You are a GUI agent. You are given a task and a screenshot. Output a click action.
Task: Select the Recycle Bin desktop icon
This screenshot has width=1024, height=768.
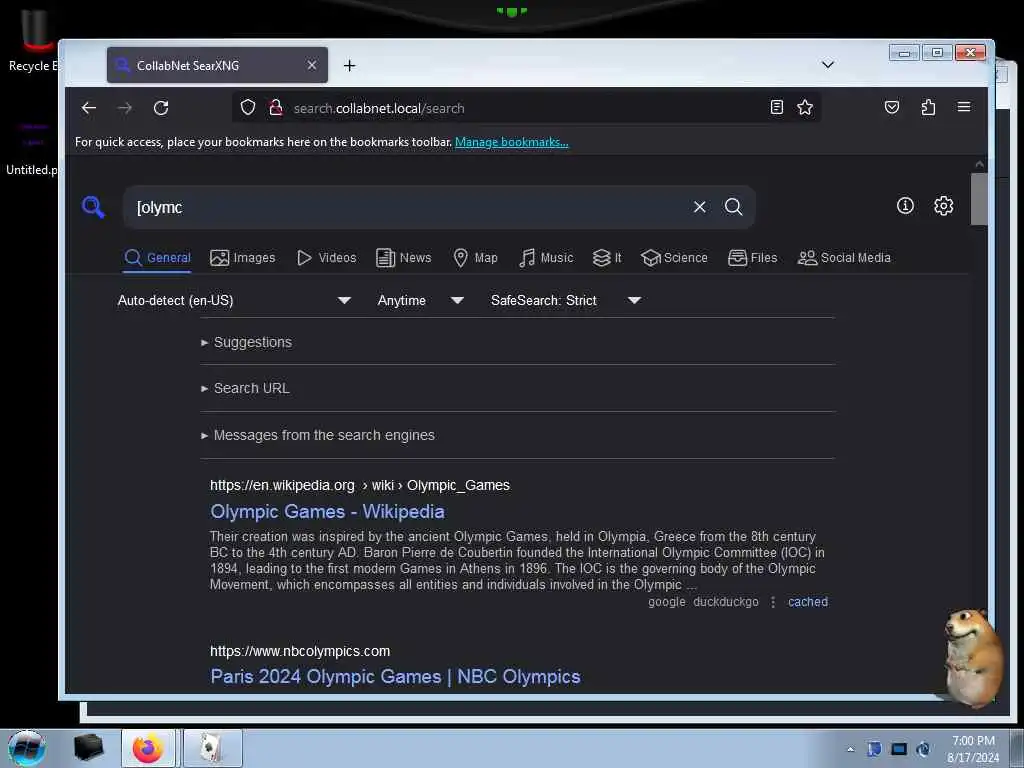33,40
